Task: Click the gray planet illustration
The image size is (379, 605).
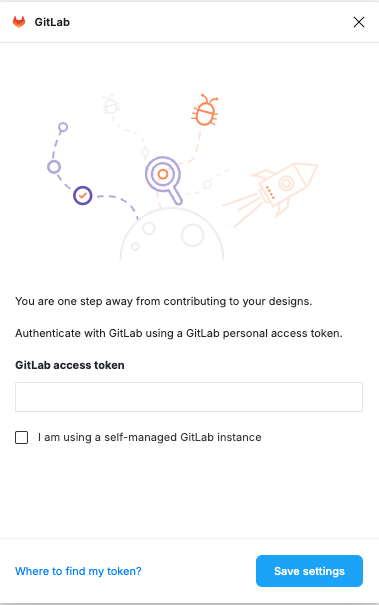Action: tap(172, 234)
